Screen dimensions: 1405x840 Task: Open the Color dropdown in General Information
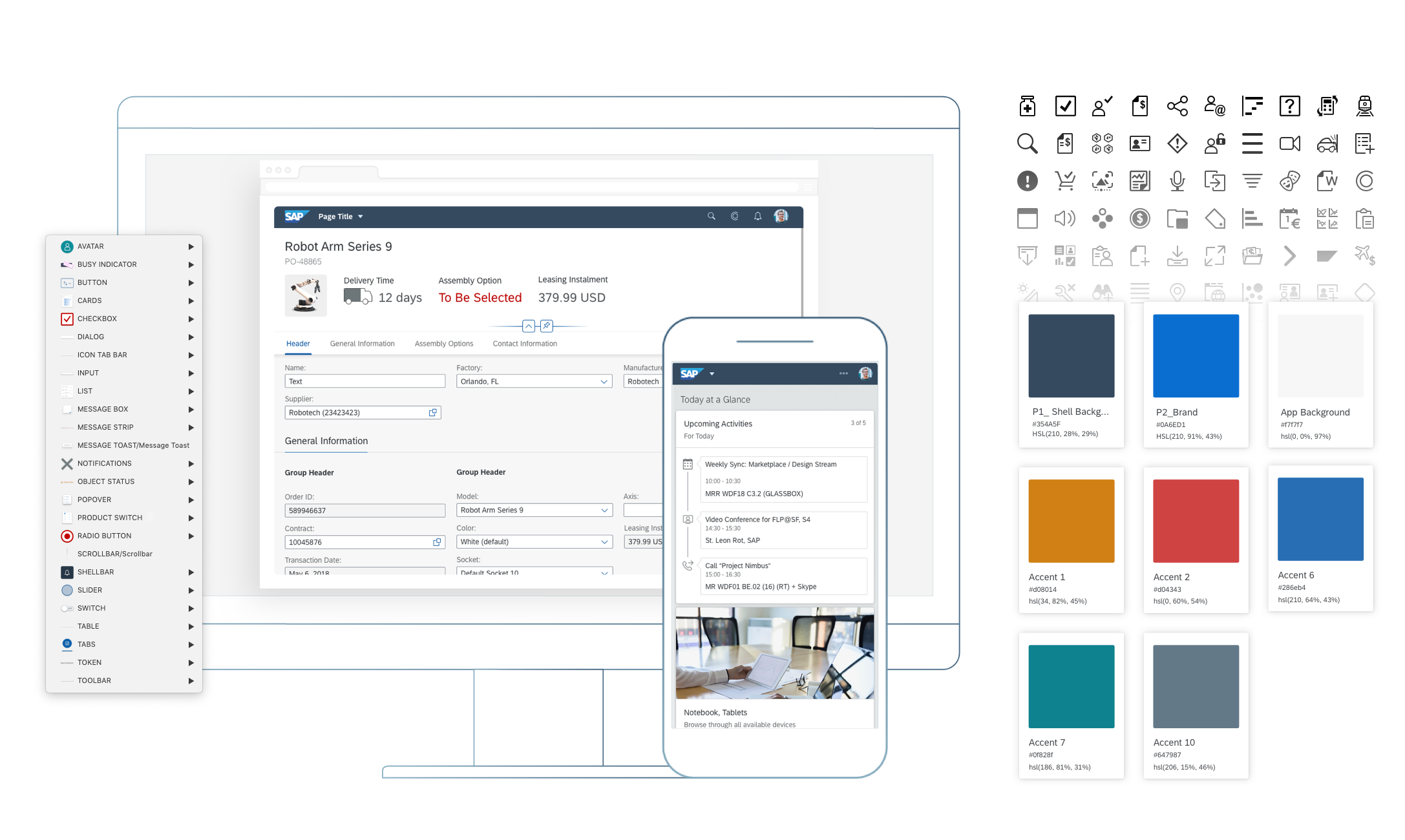[604, 540]
